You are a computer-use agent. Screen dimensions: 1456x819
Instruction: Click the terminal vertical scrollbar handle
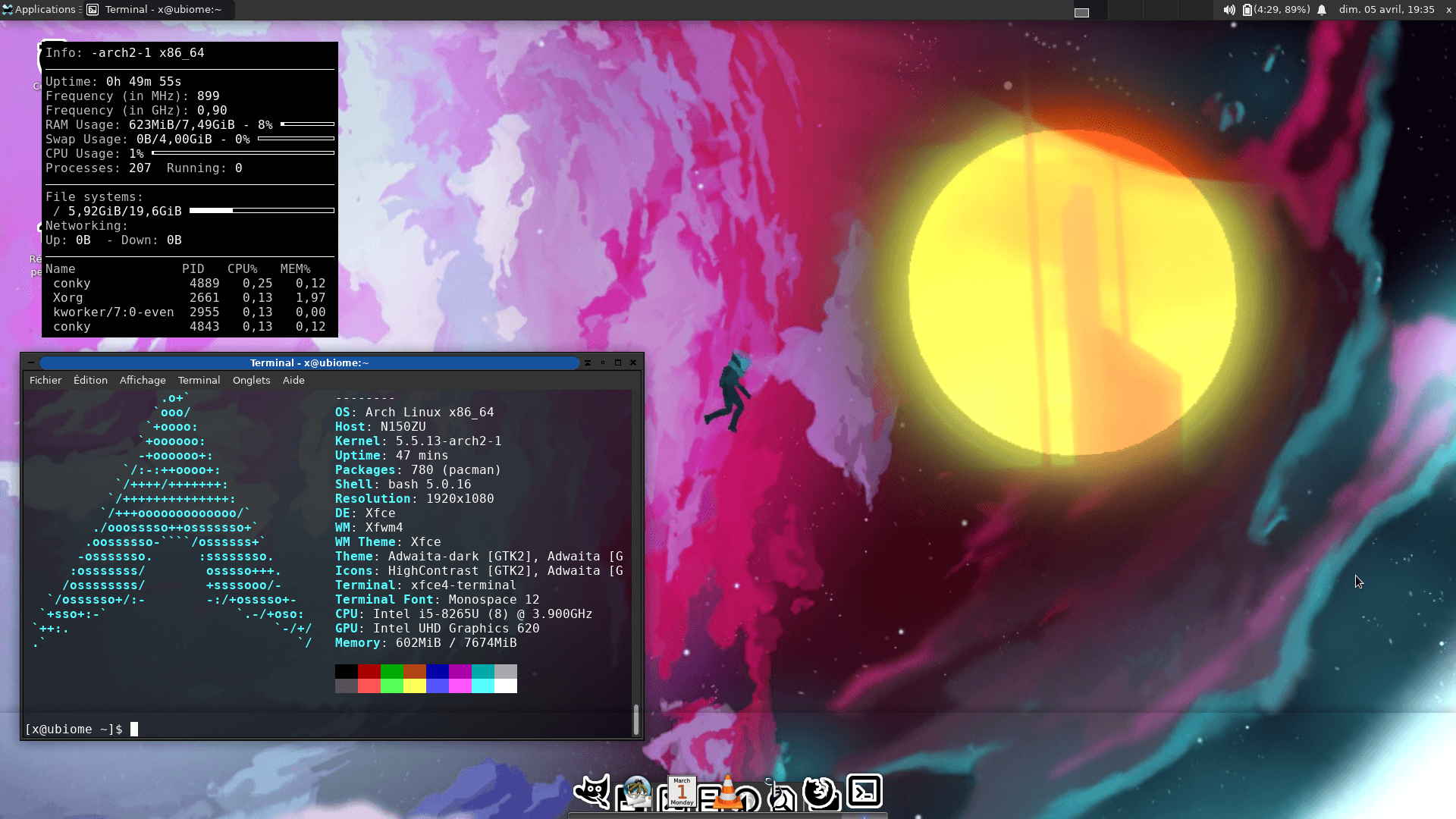click(x=635, y=719)
